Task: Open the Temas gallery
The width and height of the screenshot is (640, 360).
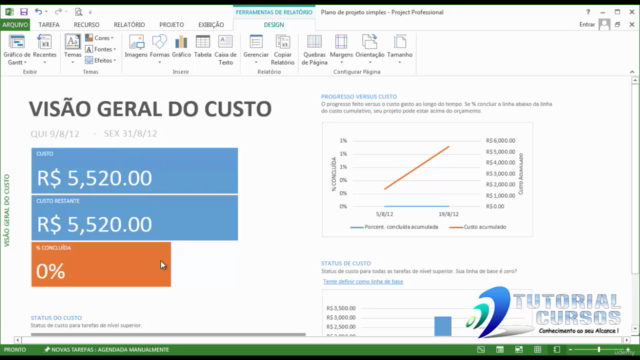Action: point(72,50)
